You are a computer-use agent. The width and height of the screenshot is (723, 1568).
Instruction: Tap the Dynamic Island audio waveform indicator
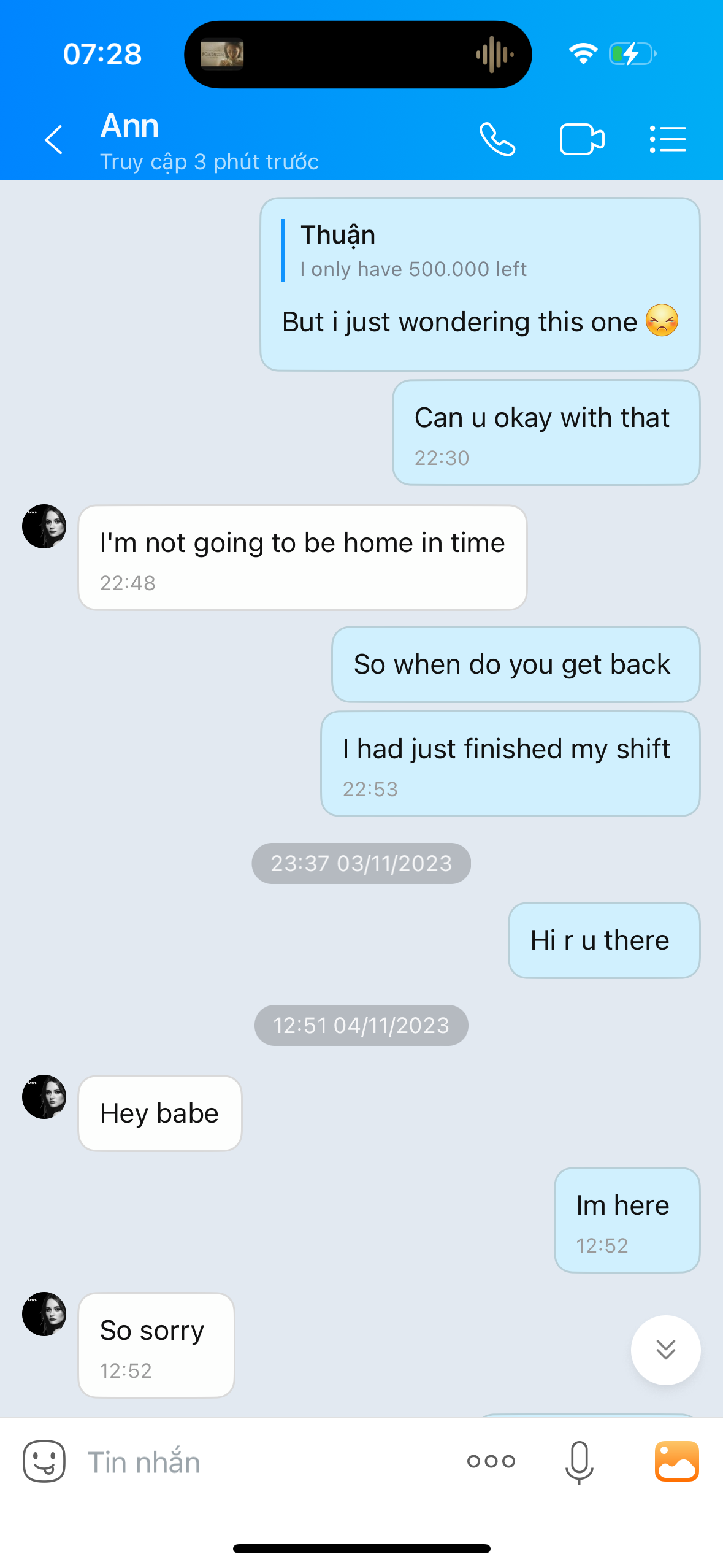(x=494, y=55)
